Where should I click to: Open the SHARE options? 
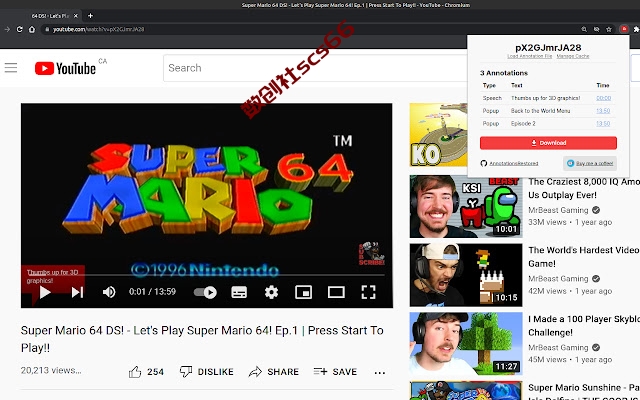click(x=273, y=372)
